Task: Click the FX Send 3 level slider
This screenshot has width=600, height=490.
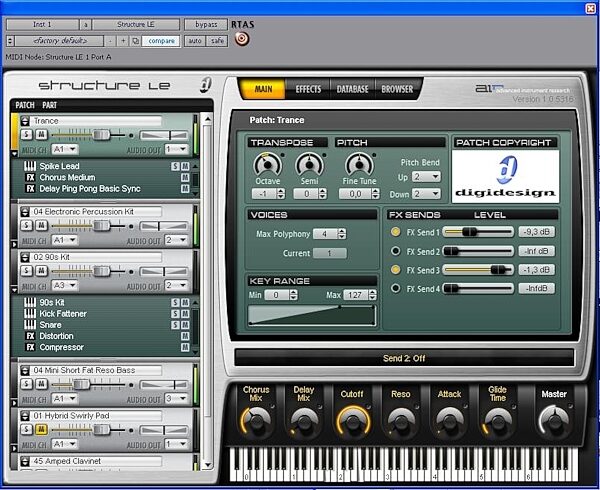Action: (478, 270)
